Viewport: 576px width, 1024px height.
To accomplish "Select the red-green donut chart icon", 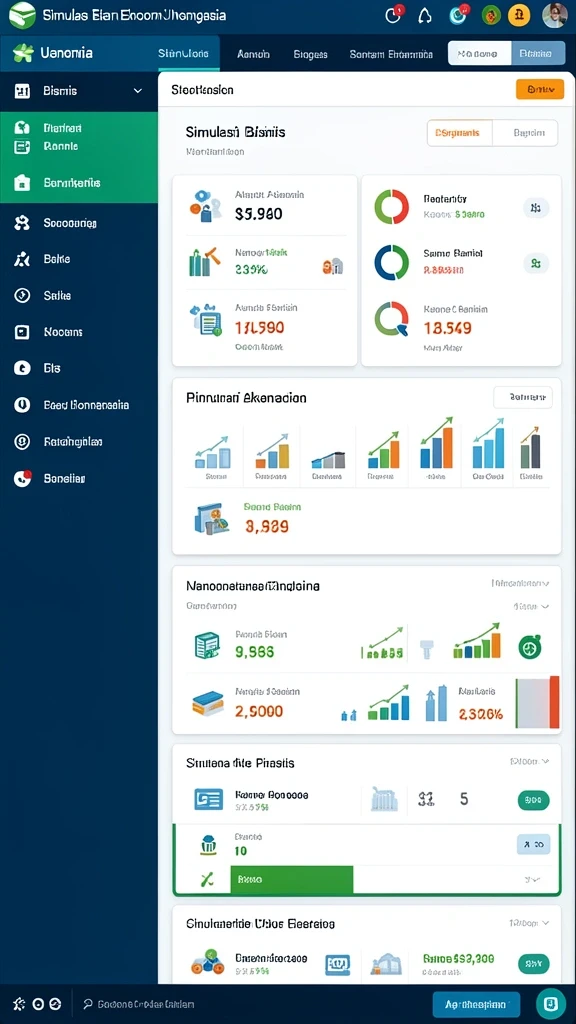I will point(392,207).
